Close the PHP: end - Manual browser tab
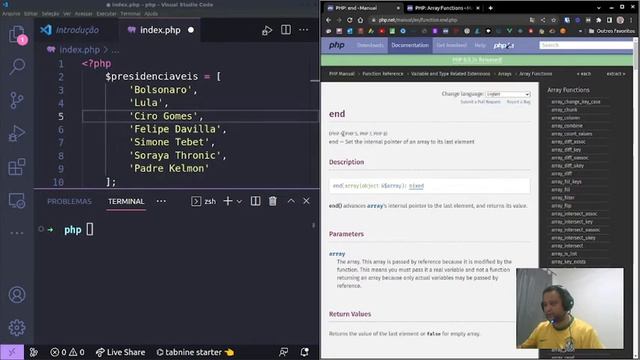 [x=398, y=8]
